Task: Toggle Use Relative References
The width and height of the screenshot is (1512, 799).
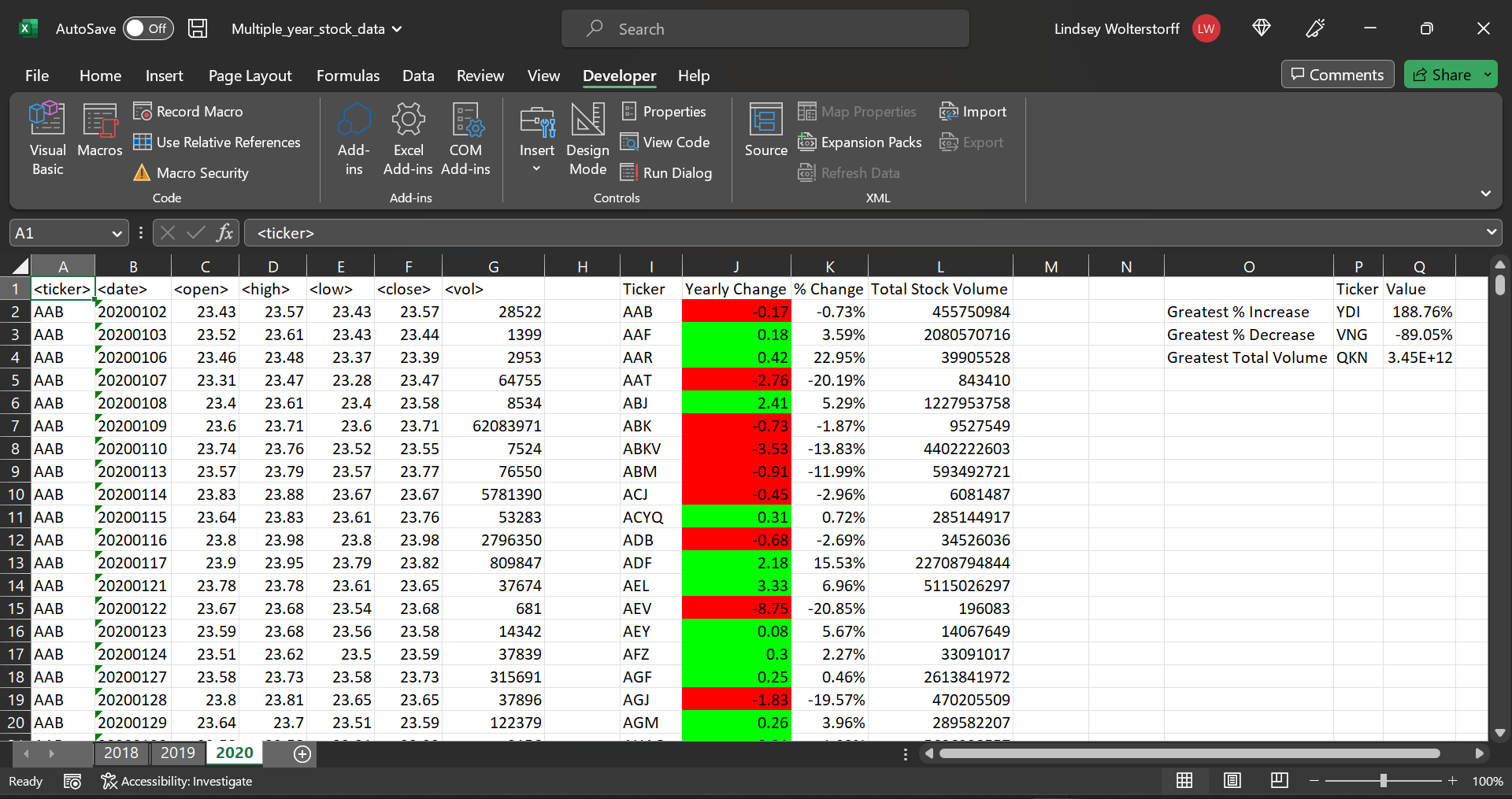Action: [x=217, y=142]
